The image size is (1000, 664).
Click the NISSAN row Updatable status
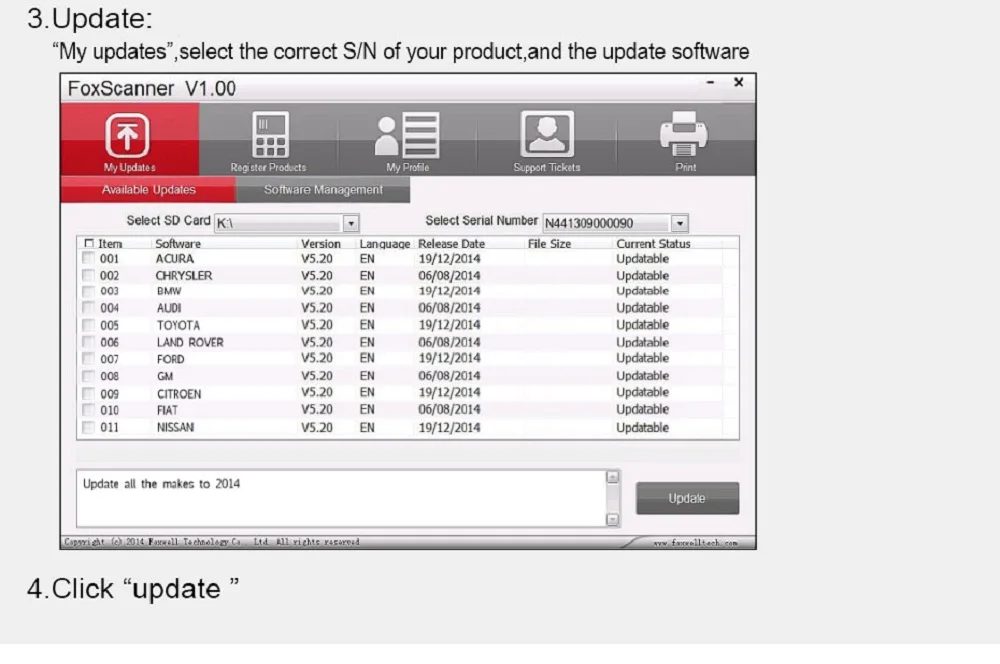click(x=642, y=427)
